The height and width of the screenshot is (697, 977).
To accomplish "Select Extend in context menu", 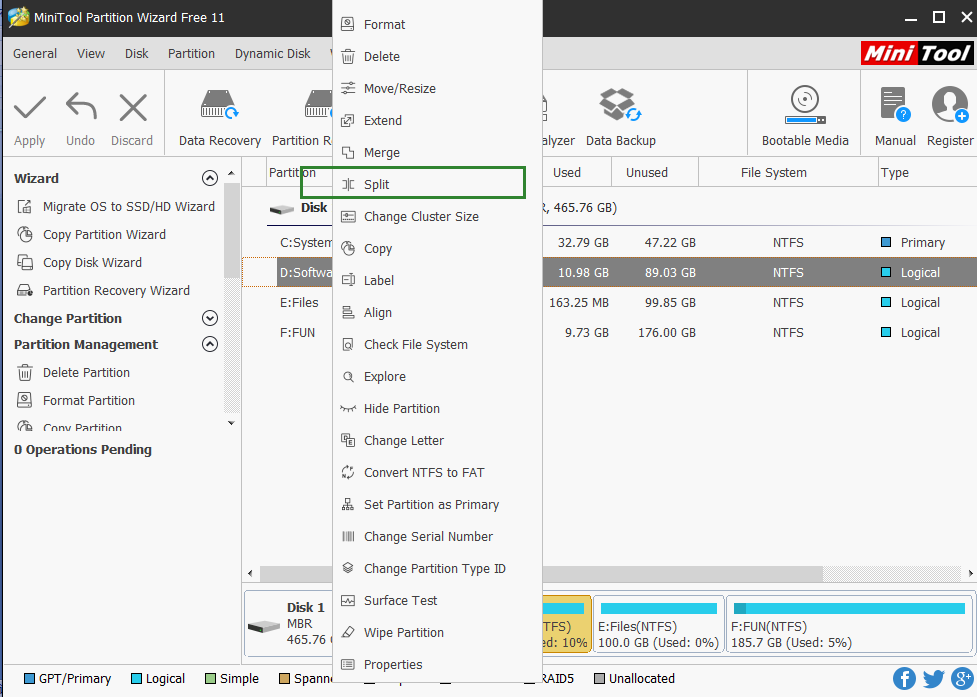I will (x=437, y=120).
